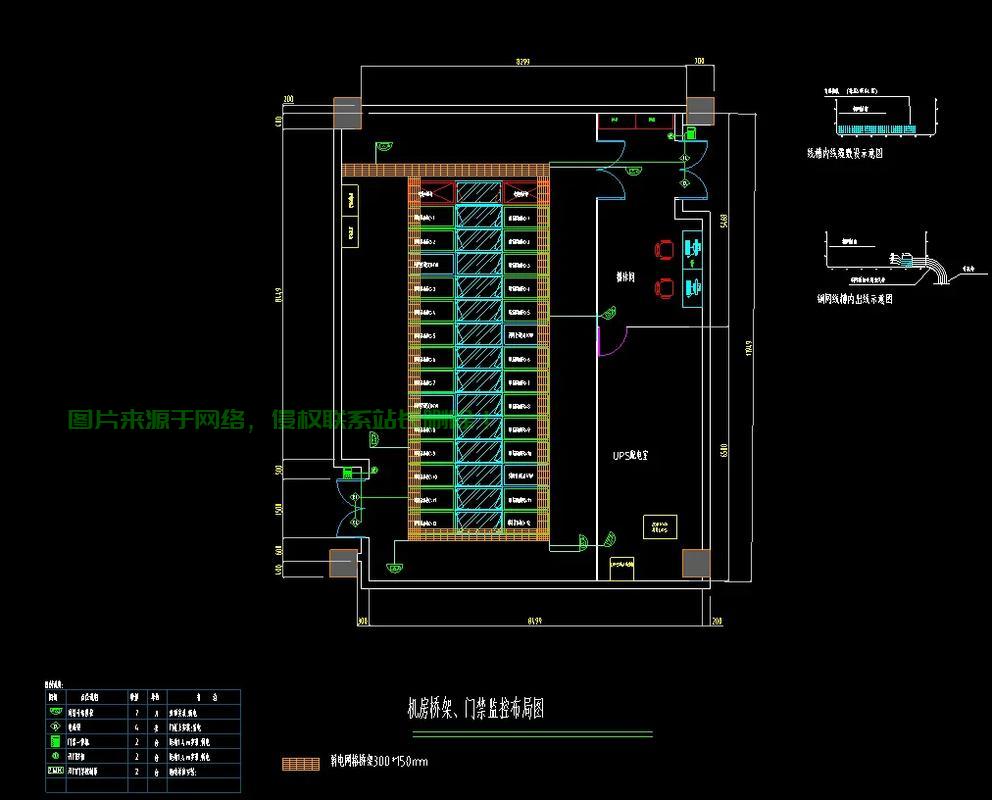Select the gray column at the bottom-left corner
This screenshot has height=800, width=992.
pos(344,563)
